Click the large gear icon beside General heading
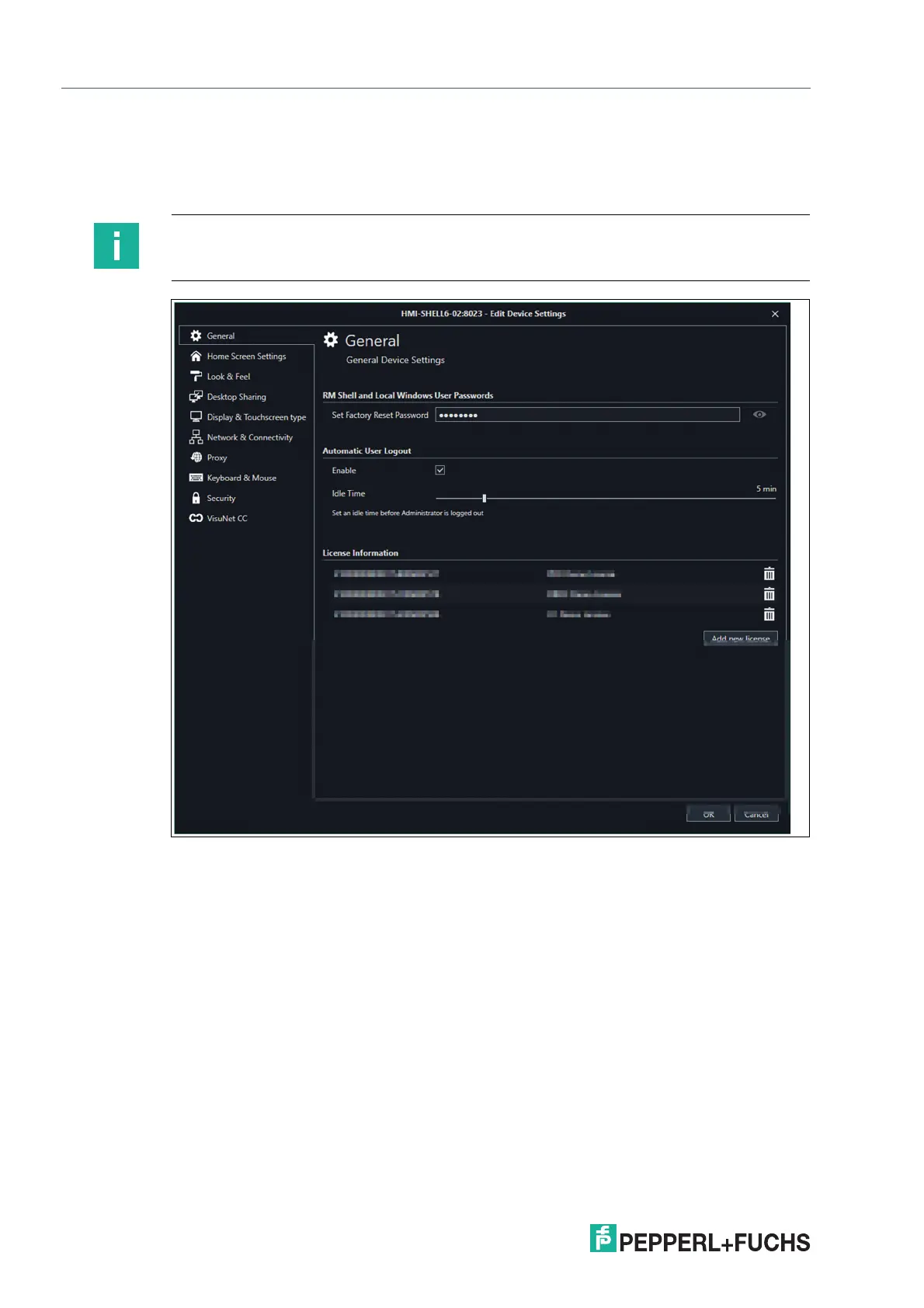This screenshot has height=1308, width=924. (331, 339)
